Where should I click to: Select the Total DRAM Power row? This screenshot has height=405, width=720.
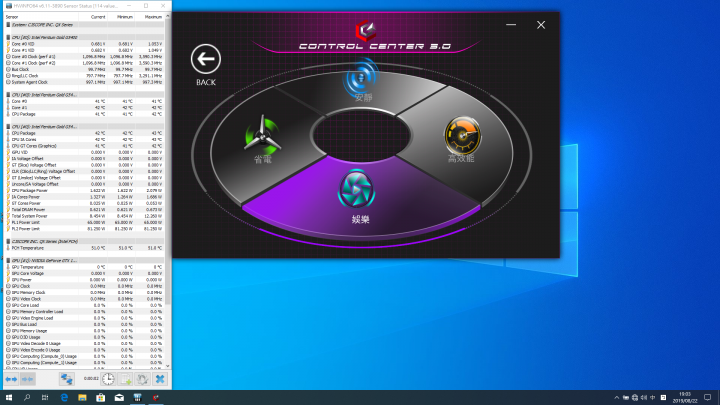pos(84,209)
